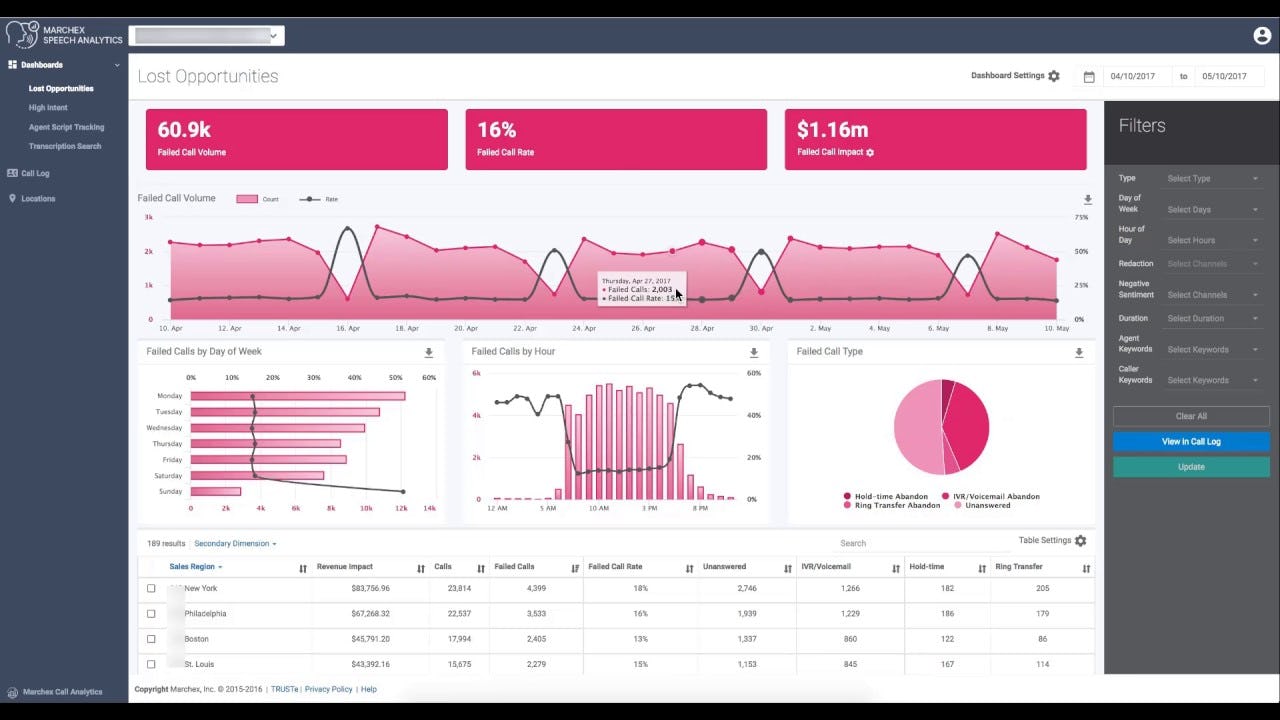Screen dimensions: 1280x720
Task: Open the Select Days dropdown
Action: [1212, 209]
